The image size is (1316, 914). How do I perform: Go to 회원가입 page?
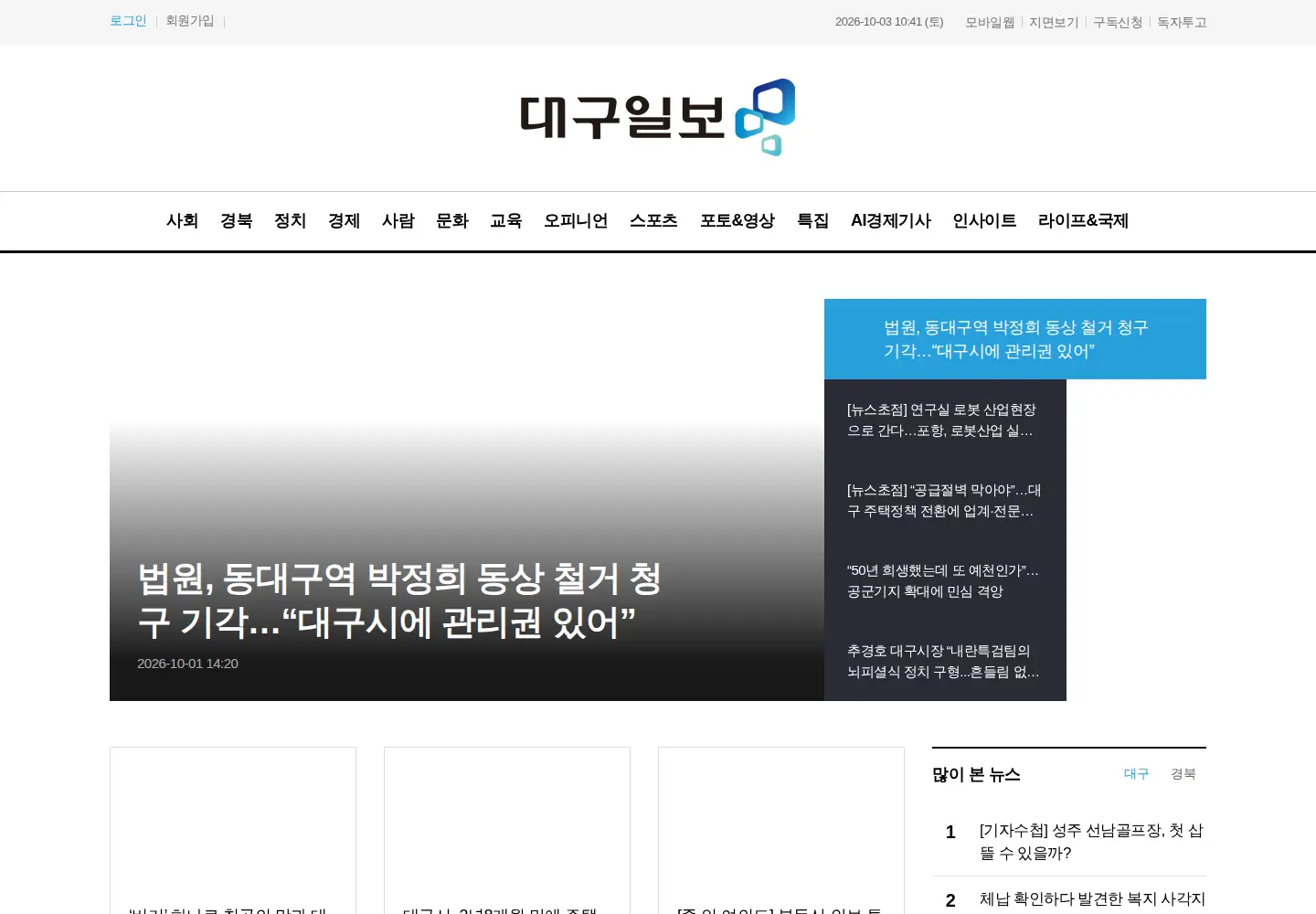coord(190,21)
